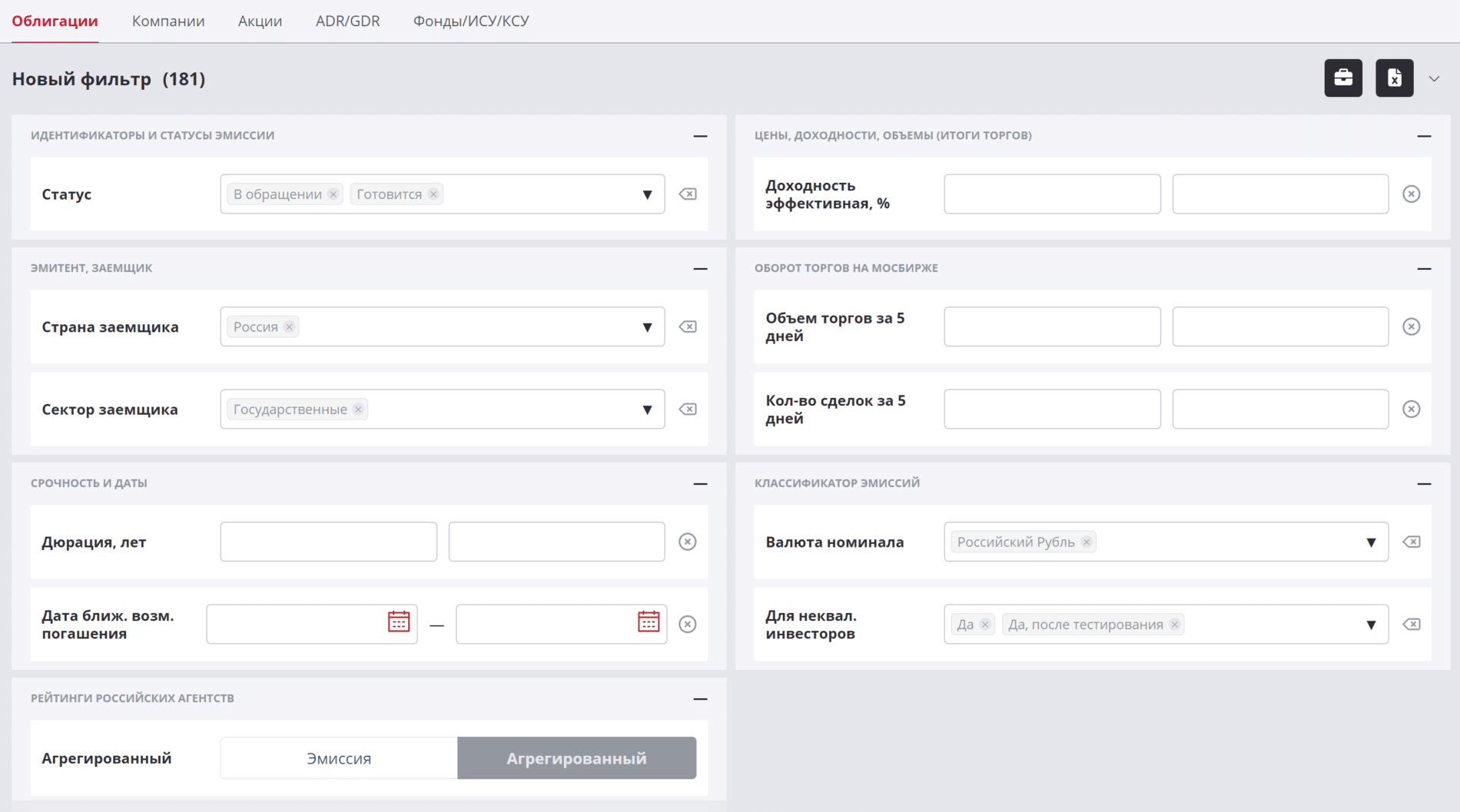Expand the Сектор заемщика dropdown
Image resolution: width=1460 pixels, height=812 pixels.
[x=647, y=410]
